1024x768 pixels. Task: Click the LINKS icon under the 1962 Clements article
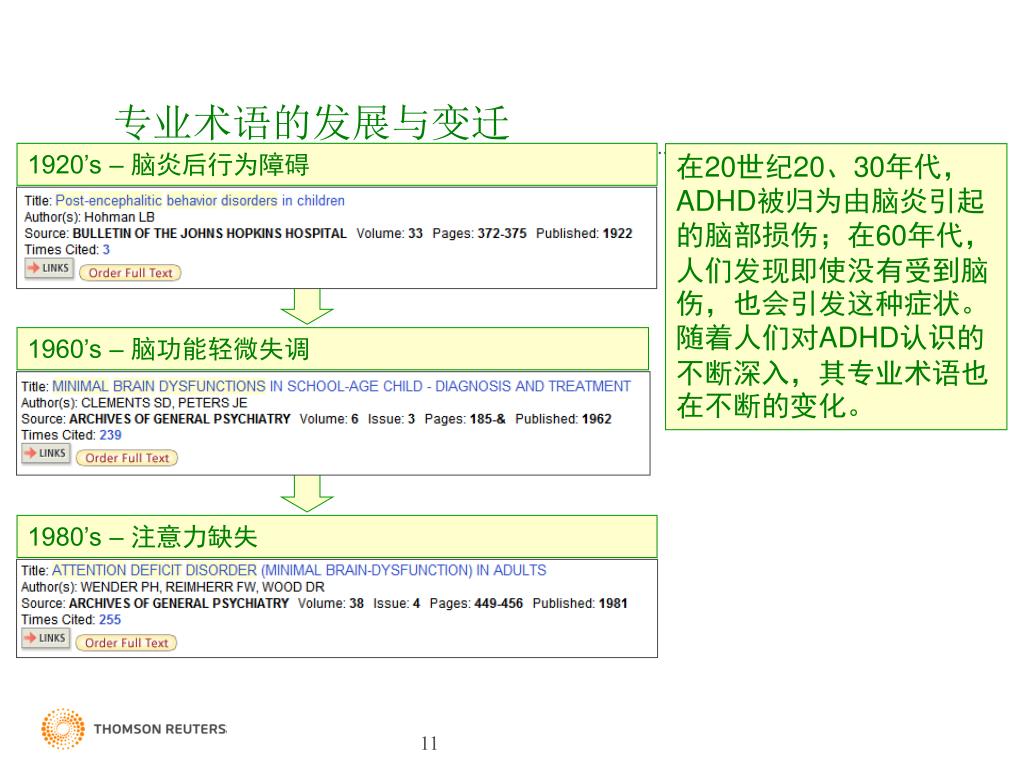point(46,454)
